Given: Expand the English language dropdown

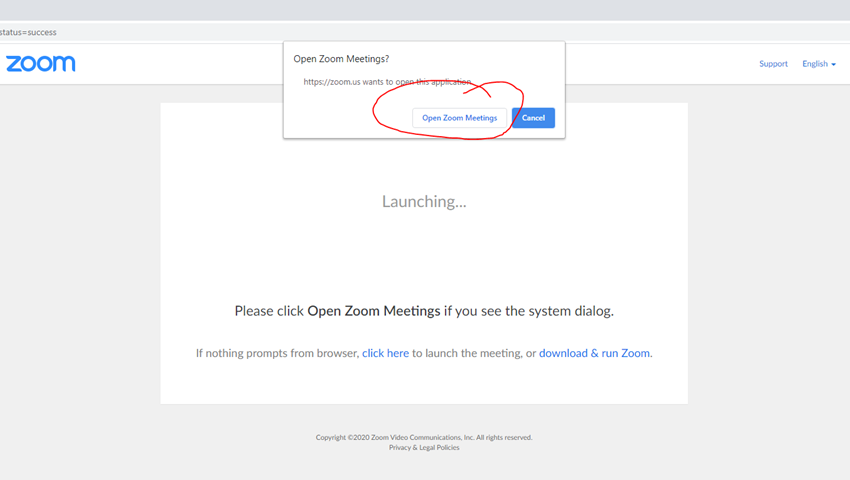Looking at the screenshot, I should [816, 64].
